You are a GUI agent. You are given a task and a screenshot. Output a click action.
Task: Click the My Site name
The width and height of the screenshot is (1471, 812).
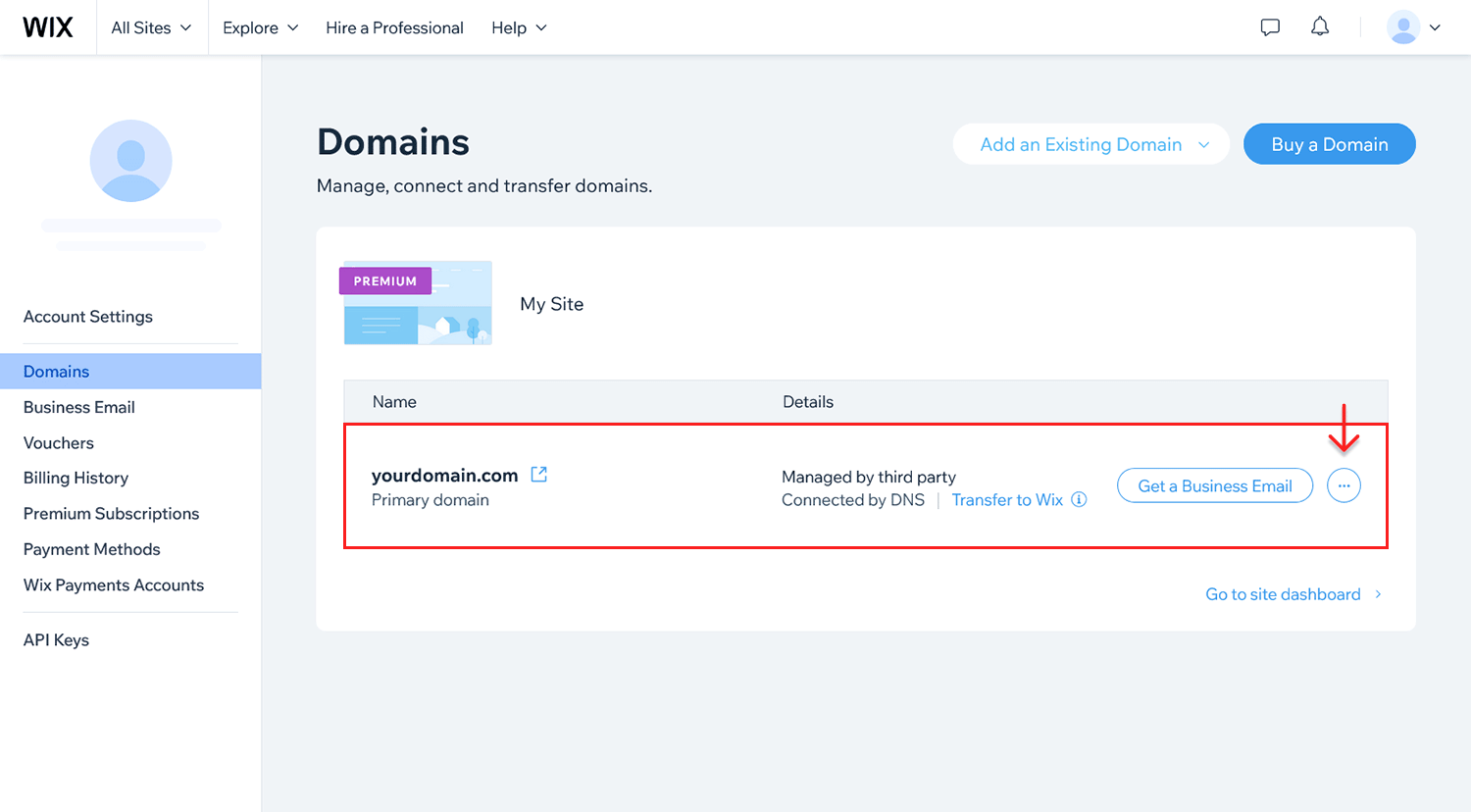pyautogui.click(x=552, y=304)
